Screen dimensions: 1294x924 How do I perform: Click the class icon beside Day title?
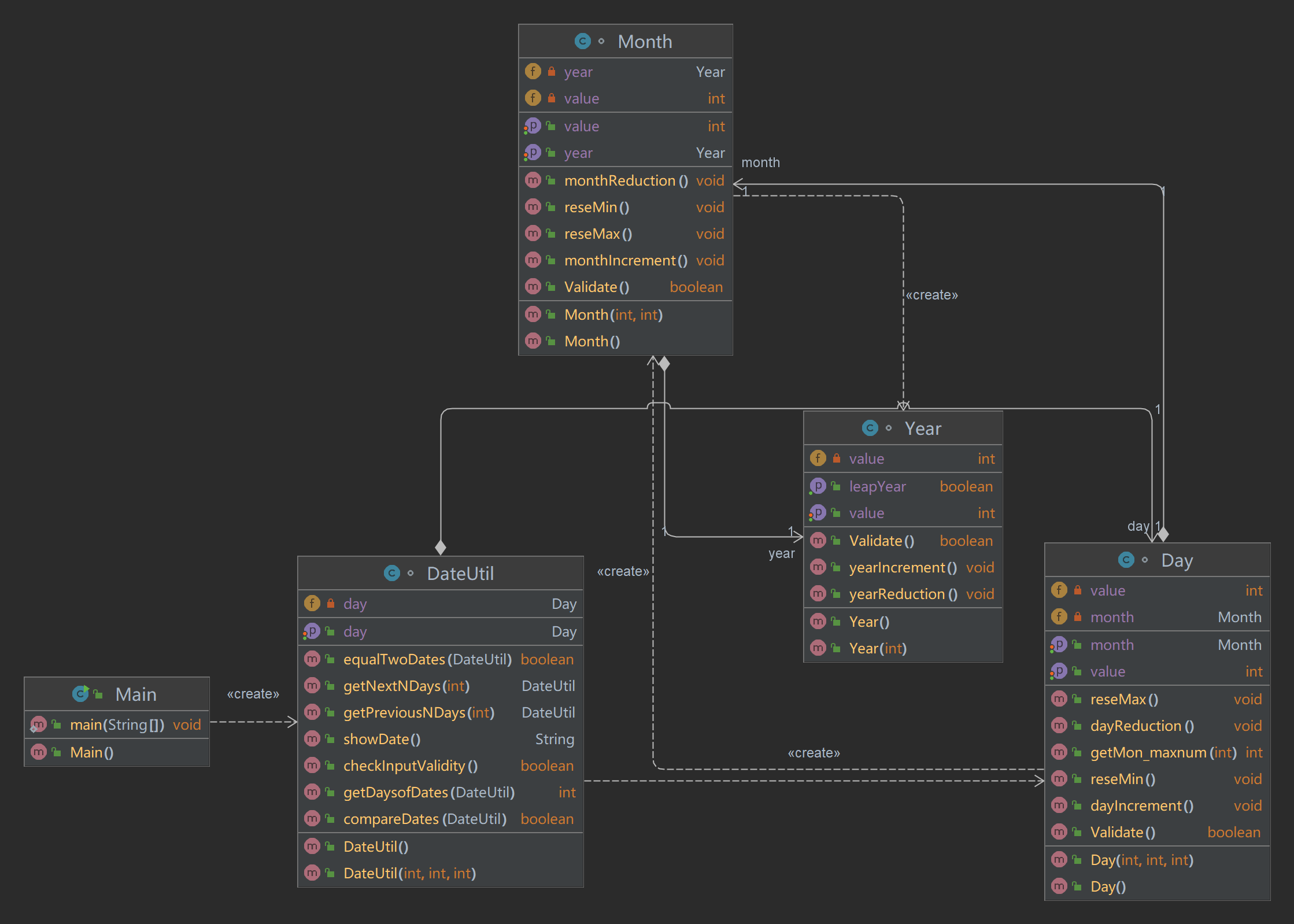click(1126, 560)
